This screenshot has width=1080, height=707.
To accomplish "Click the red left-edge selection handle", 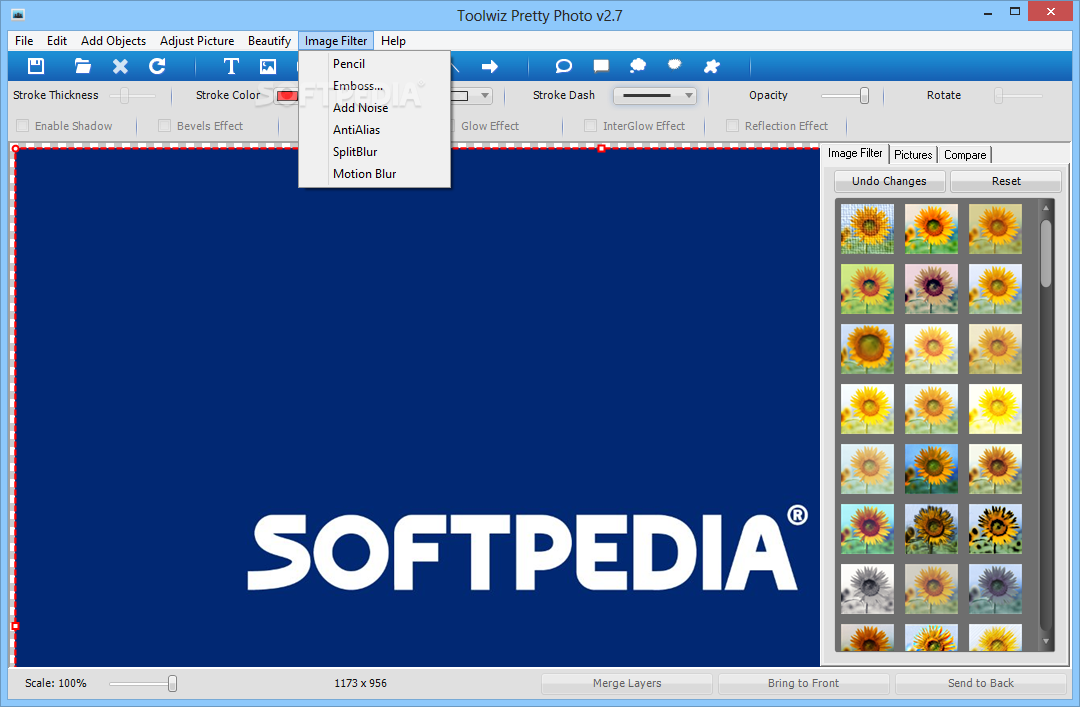I will pyautogui.click(x=15, y=626).
